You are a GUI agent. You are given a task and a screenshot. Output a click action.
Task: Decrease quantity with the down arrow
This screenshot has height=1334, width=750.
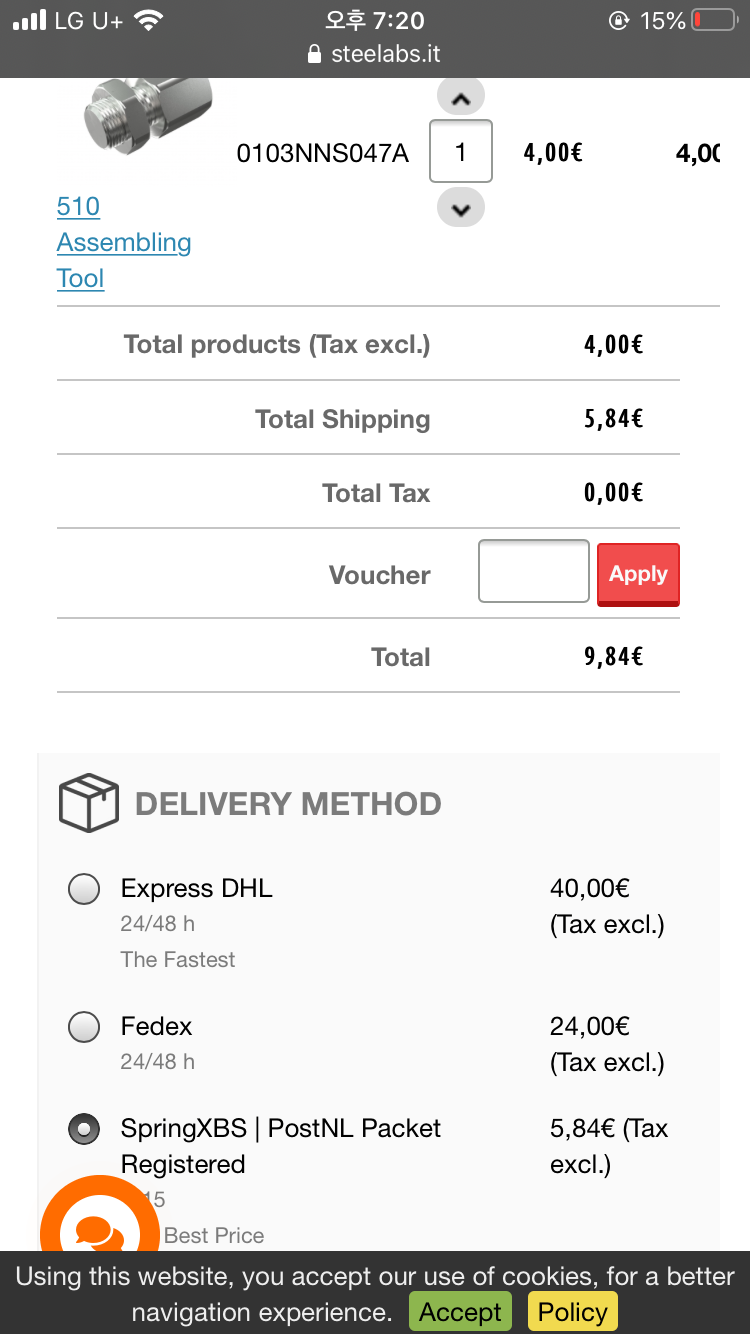pyautogui.click(x=461, y=209)
